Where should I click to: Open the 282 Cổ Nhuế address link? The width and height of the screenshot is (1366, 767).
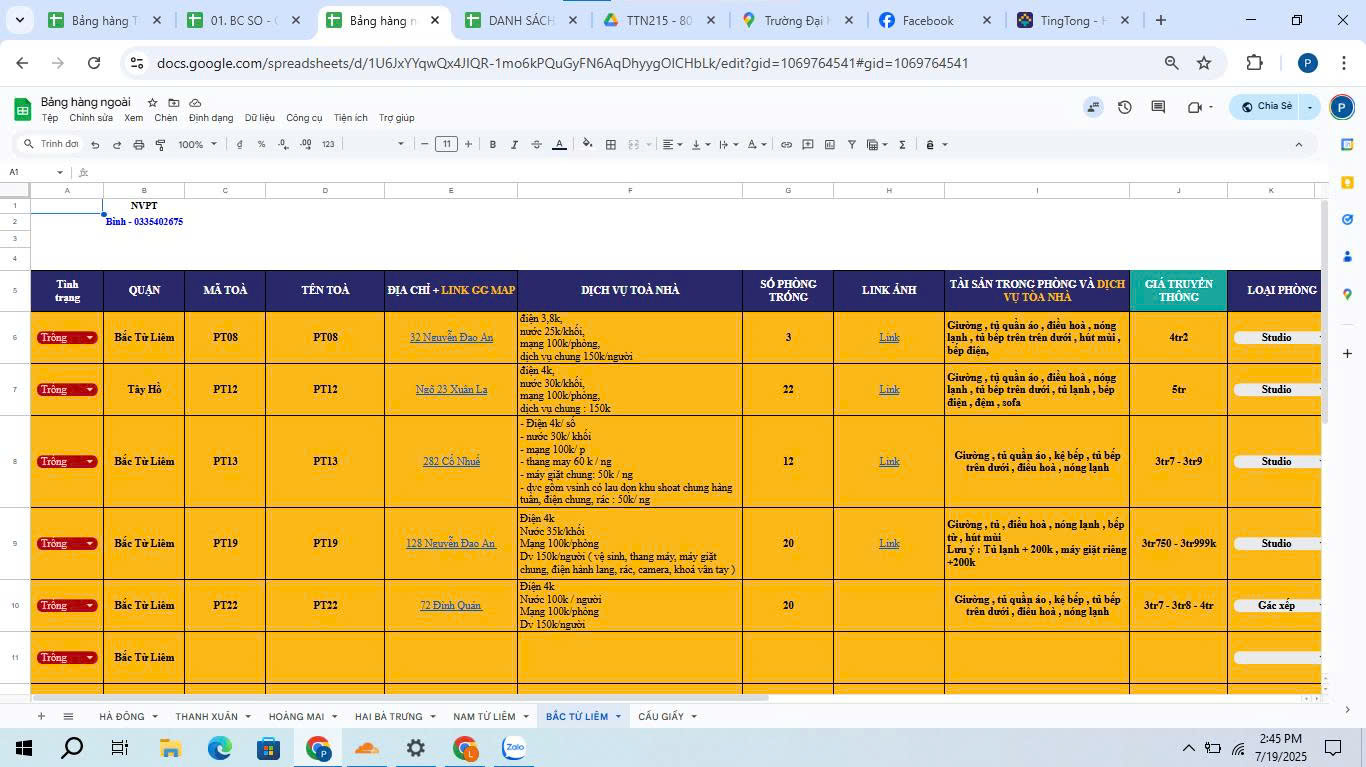tap(451, 462)
